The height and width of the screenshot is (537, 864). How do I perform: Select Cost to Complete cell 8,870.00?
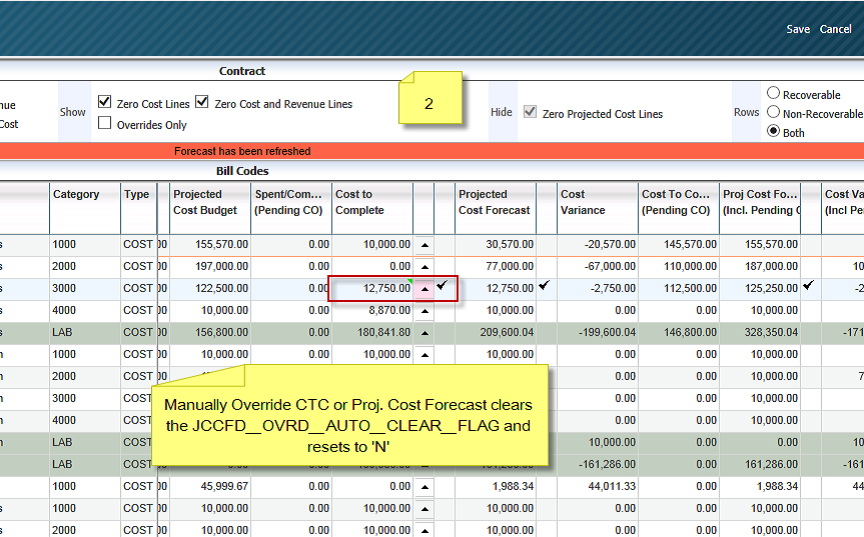(x=372, y=311)
